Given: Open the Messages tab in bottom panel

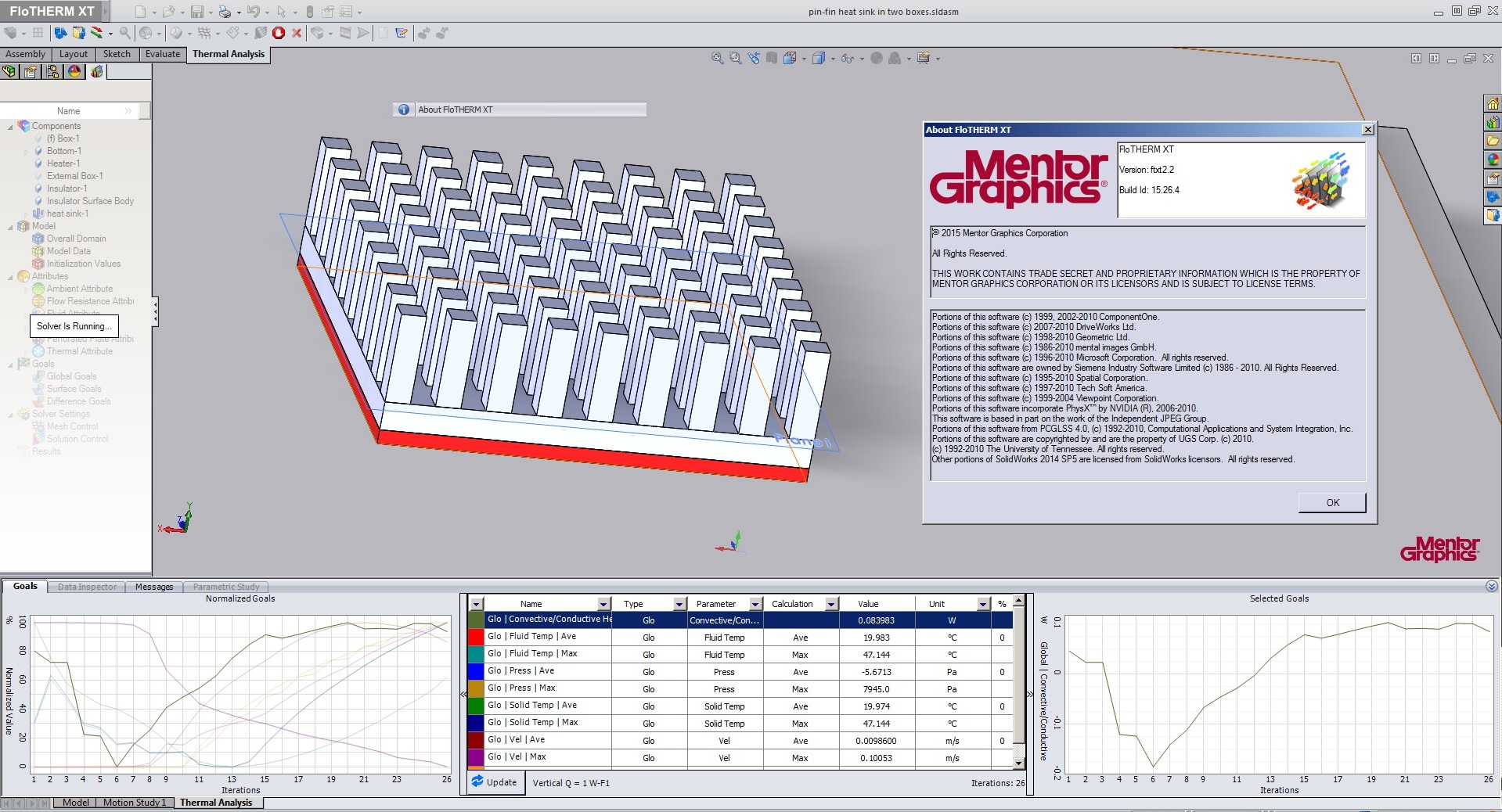Looking at the screenshot, I should (x=154, y=587).
